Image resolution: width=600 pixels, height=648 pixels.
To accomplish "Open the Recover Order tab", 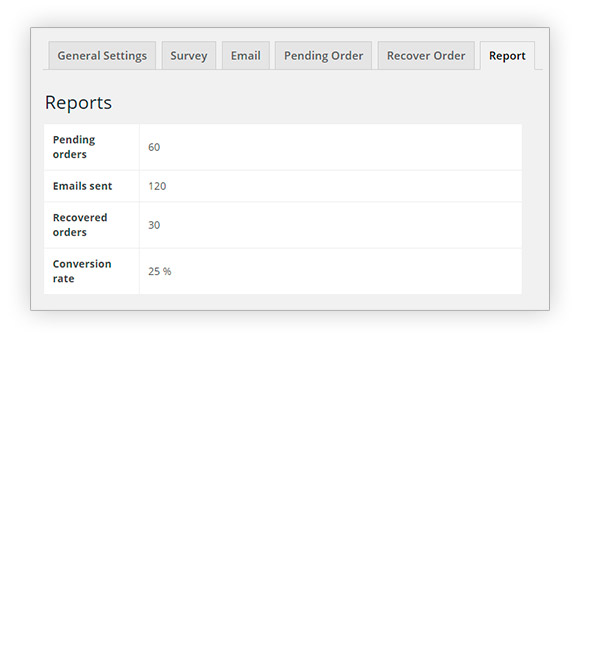I will click(x=426, y=56).
